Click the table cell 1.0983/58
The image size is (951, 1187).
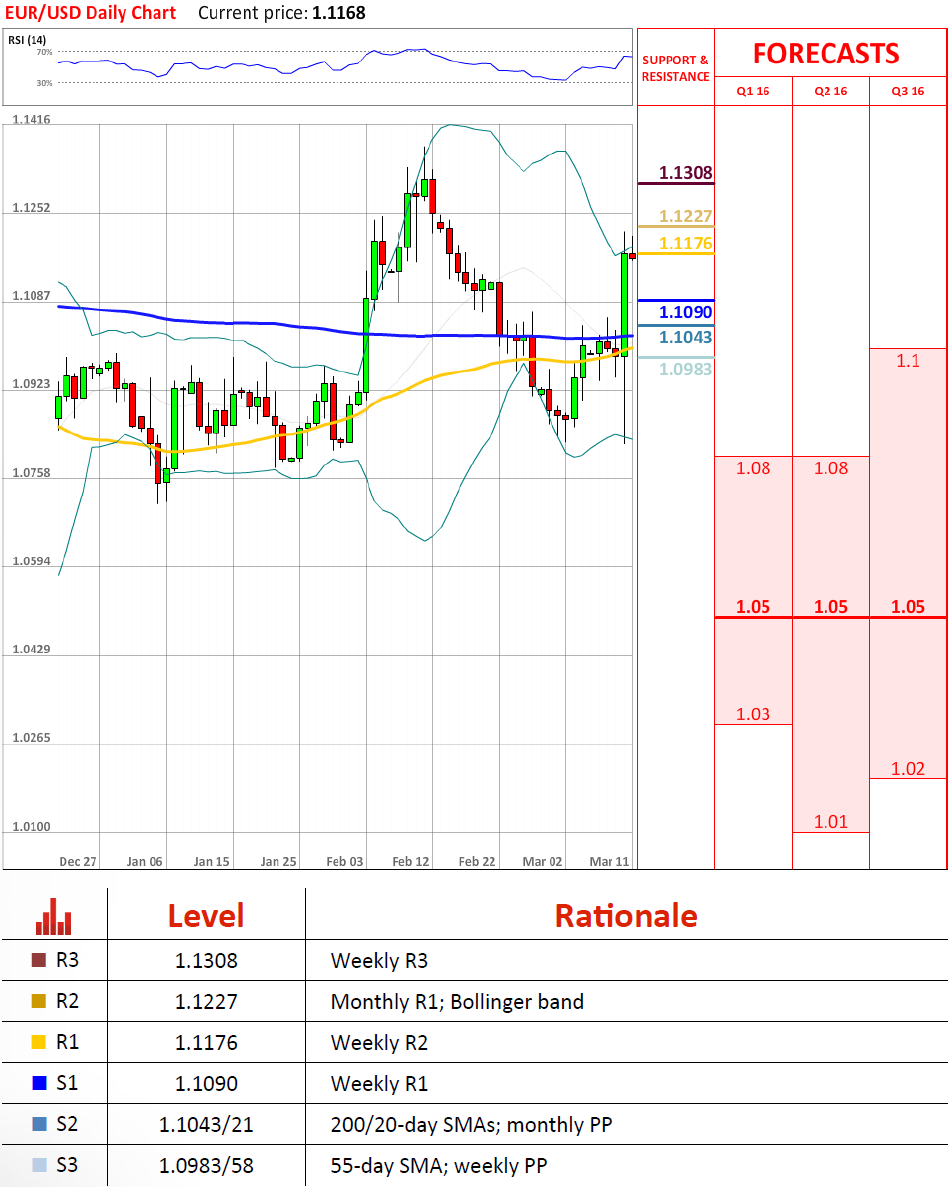206,1166
